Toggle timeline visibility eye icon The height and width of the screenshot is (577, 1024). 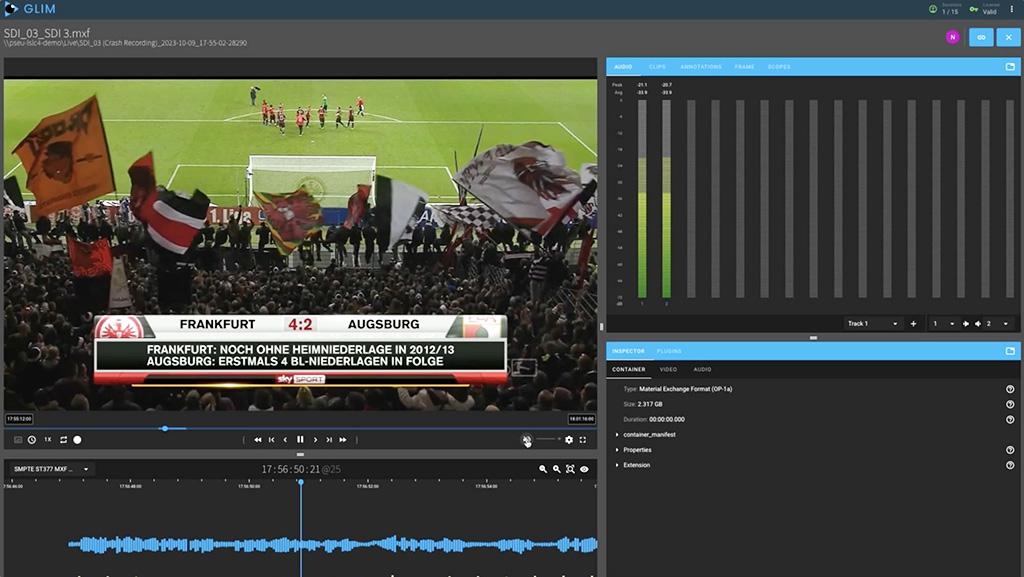(584, 469)
